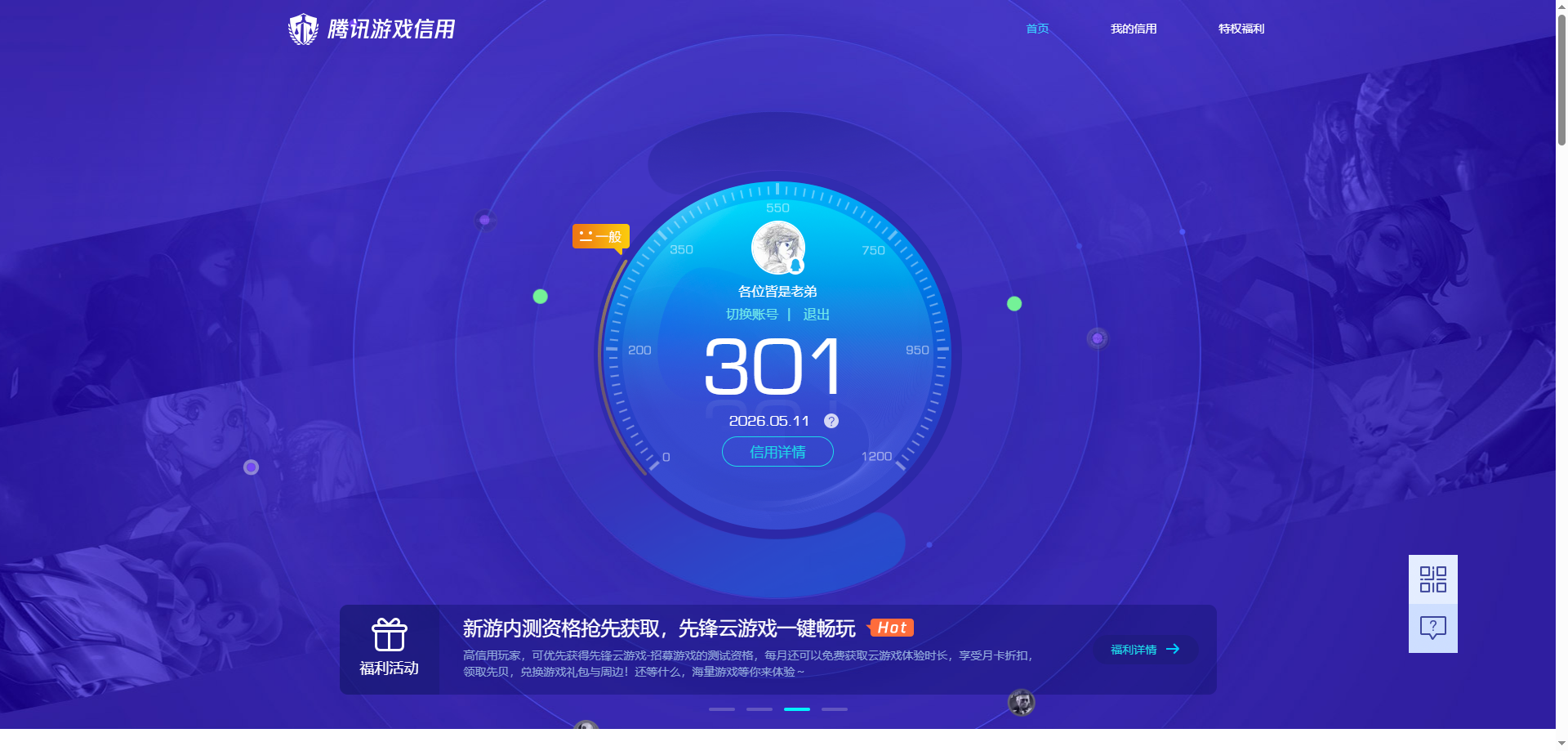Select the first carousel indicator dash
This screenshot has height=751, width=1568.
click(x=722, y=709)
